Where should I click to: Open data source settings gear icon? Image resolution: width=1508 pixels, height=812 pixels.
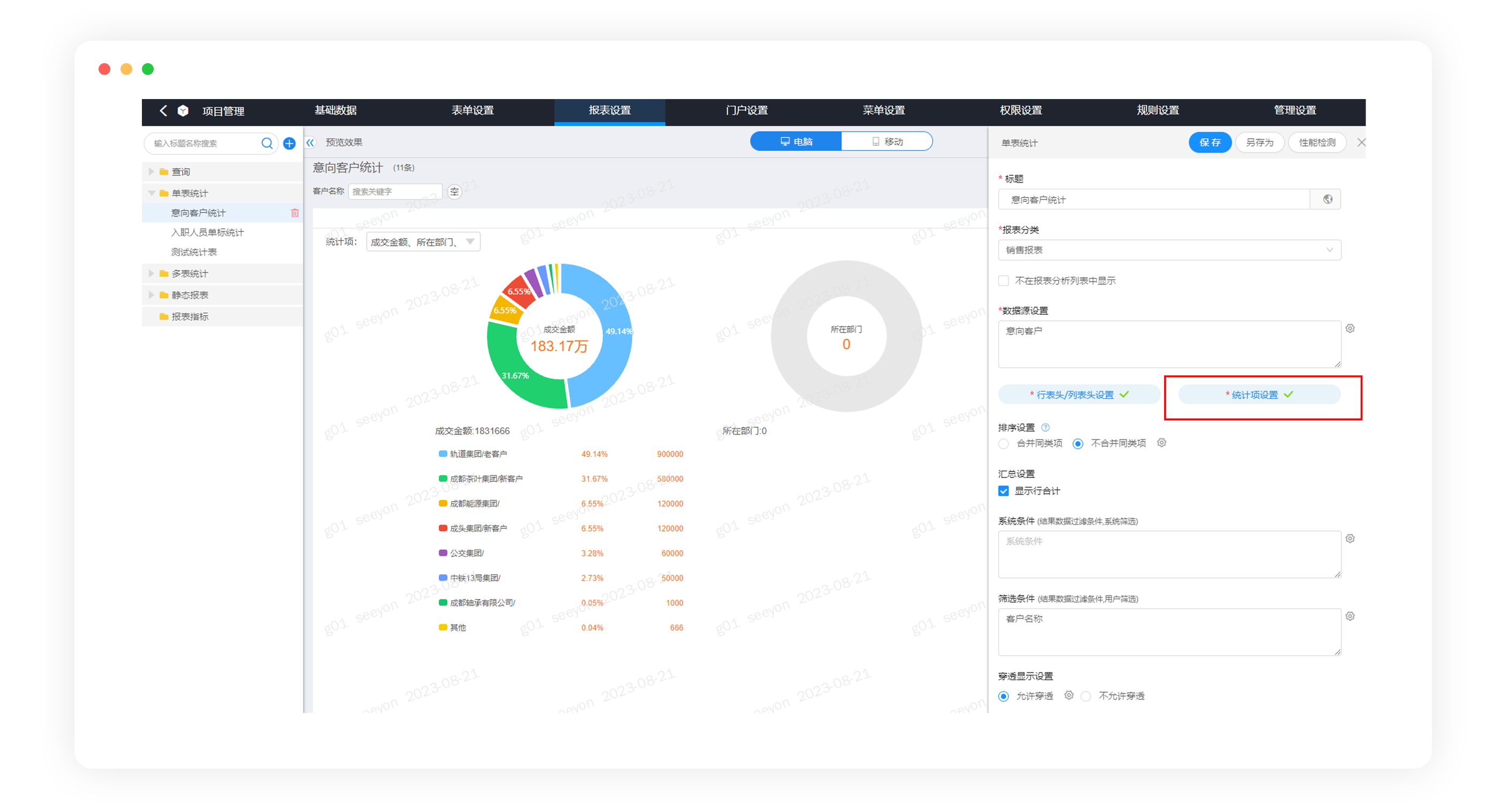pos(1350,329)
